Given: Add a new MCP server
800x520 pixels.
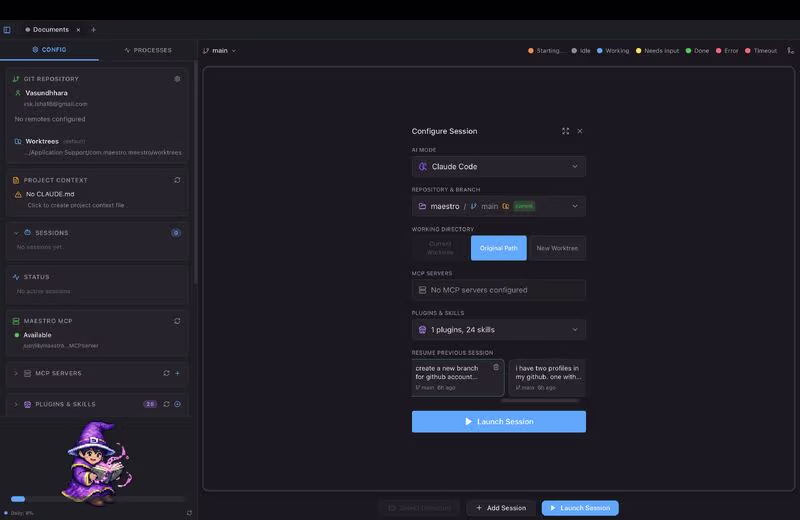Looking at the screenshot, I should click(178, 373).
